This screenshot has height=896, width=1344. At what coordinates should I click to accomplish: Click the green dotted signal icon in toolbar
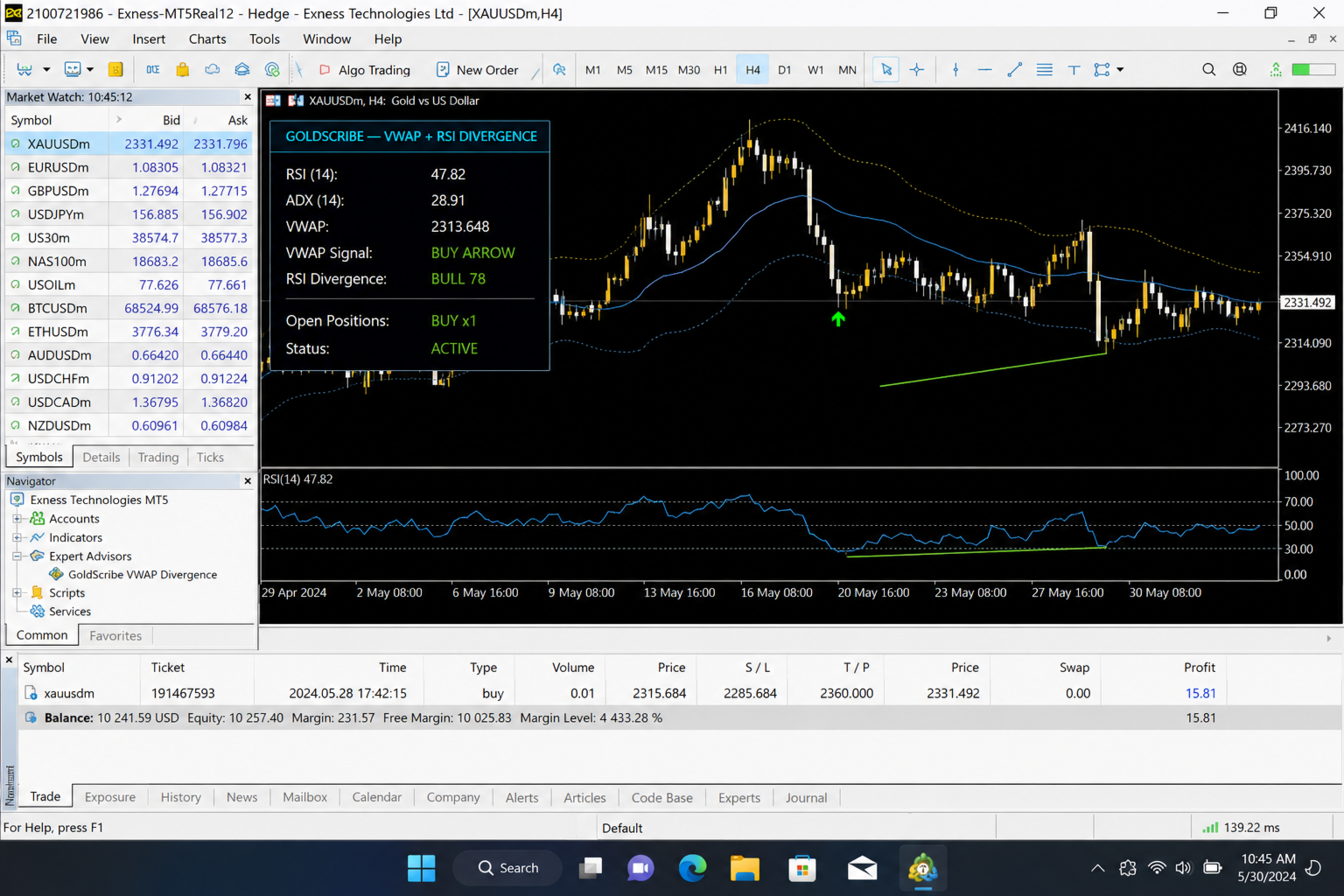point(1276,70)
